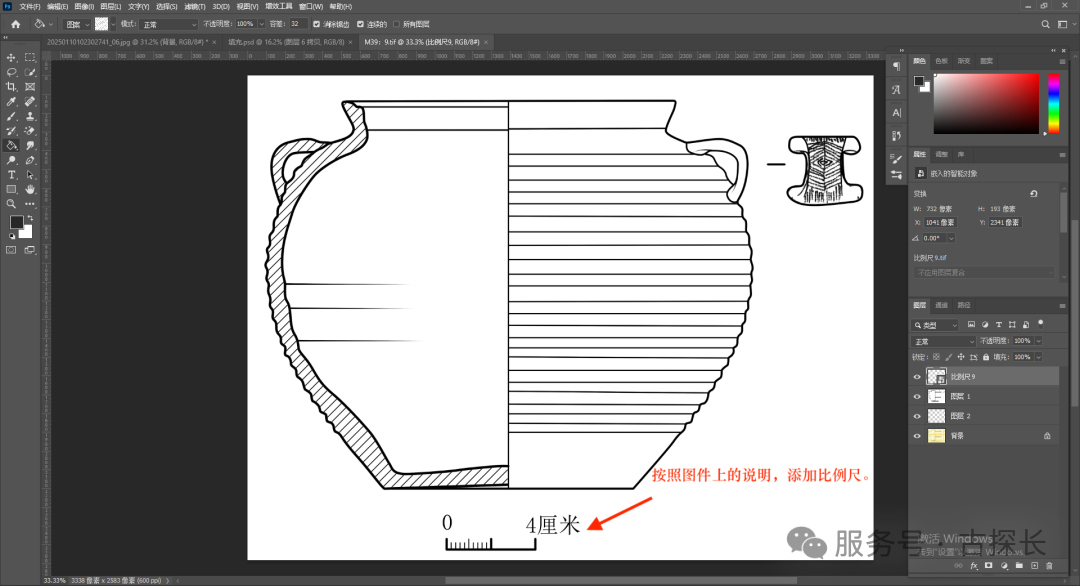
Task: Toggle lock all for the layer
Action: point(986,357)
